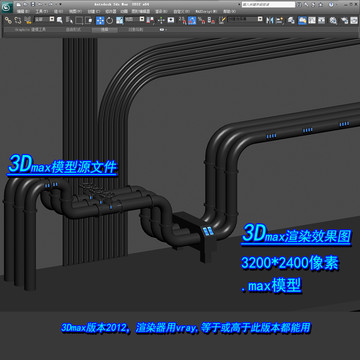
Task: Open the Render Setup dialog
Action: coord(345,20)
